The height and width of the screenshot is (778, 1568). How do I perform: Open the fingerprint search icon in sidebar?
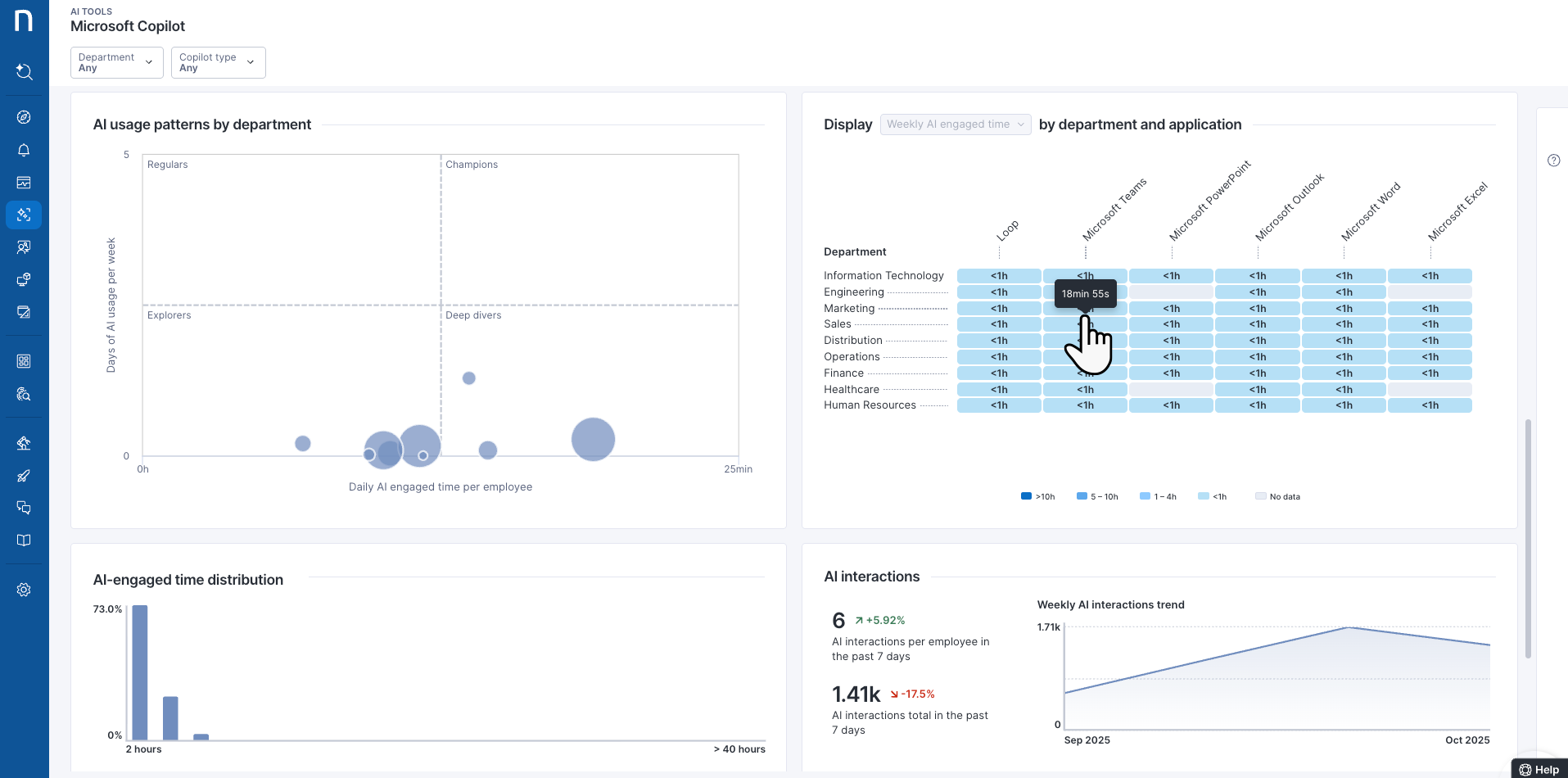(x=24, y=394)
